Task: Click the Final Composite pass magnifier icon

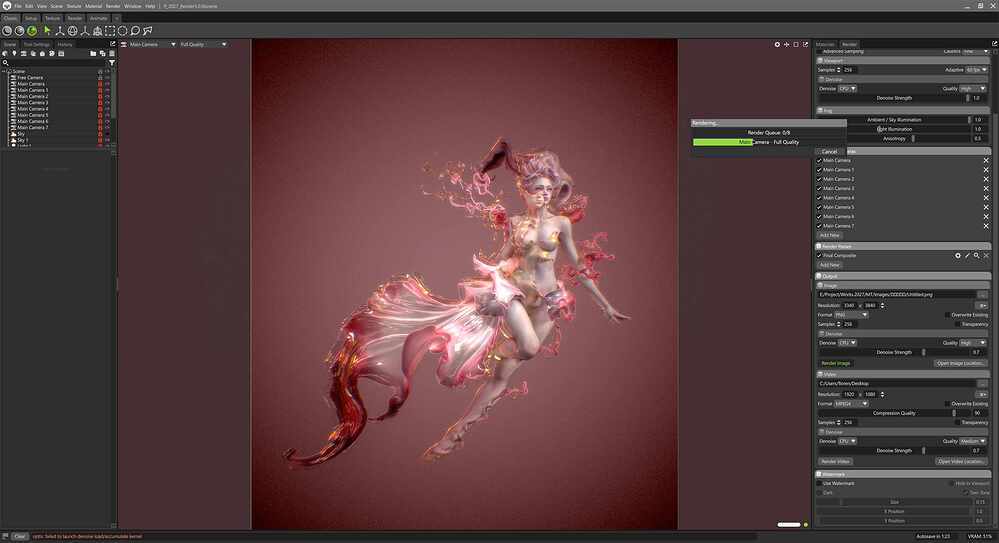Action: [x=976, y=256]
